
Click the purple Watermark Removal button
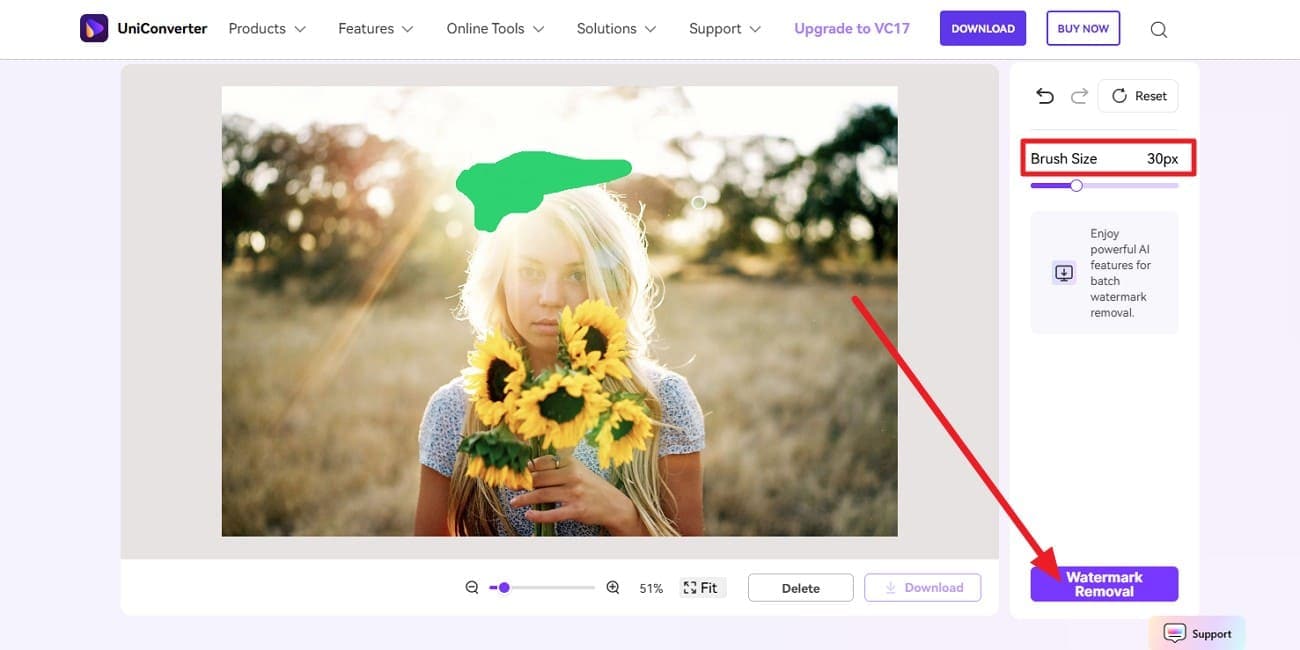tap(1104, 583)
